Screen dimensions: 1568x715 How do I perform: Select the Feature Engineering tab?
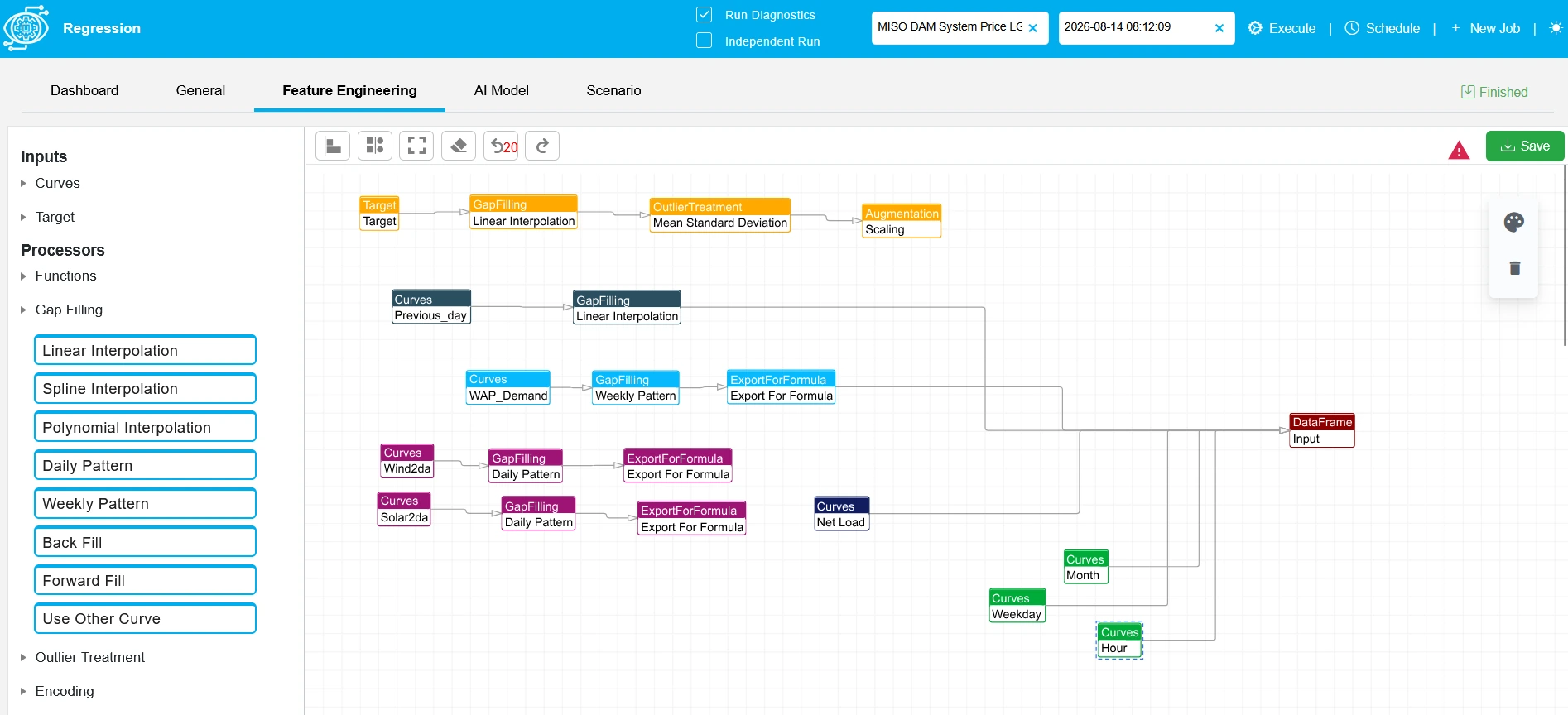(349, 90)
